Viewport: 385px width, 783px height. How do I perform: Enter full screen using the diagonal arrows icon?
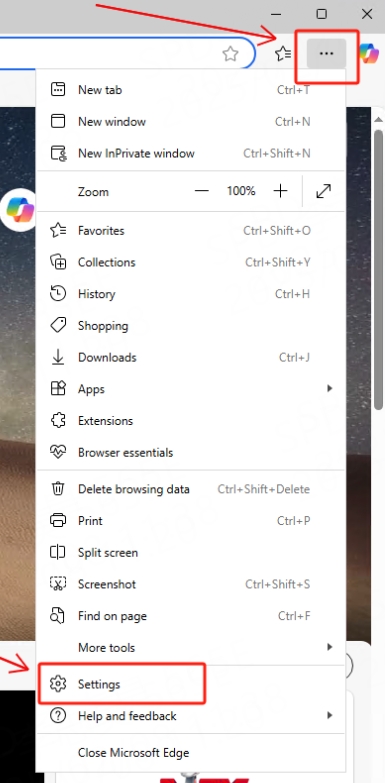[x=324, y=191]
